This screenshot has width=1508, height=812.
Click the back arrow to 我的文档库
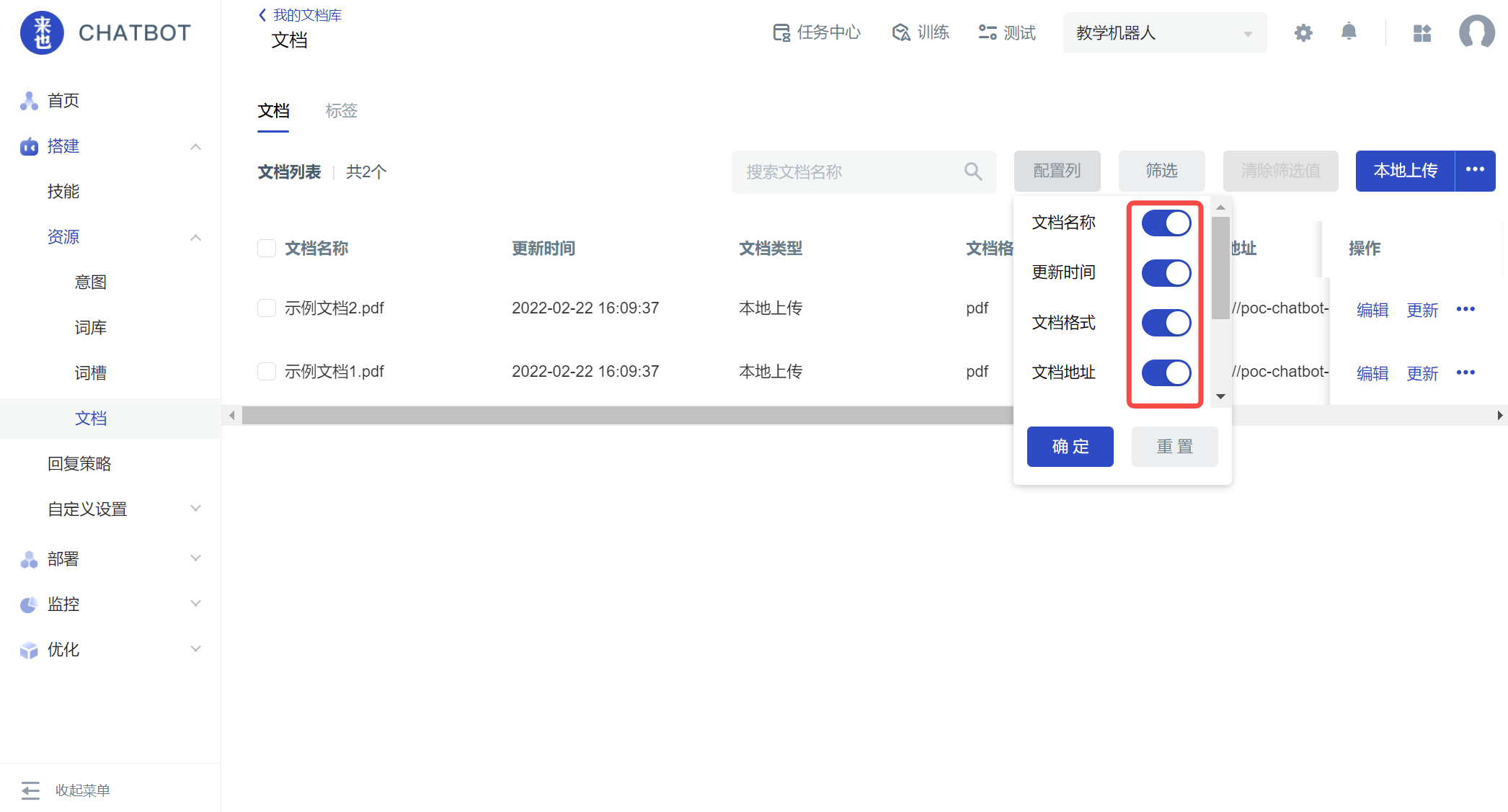(x=262, y=15)
